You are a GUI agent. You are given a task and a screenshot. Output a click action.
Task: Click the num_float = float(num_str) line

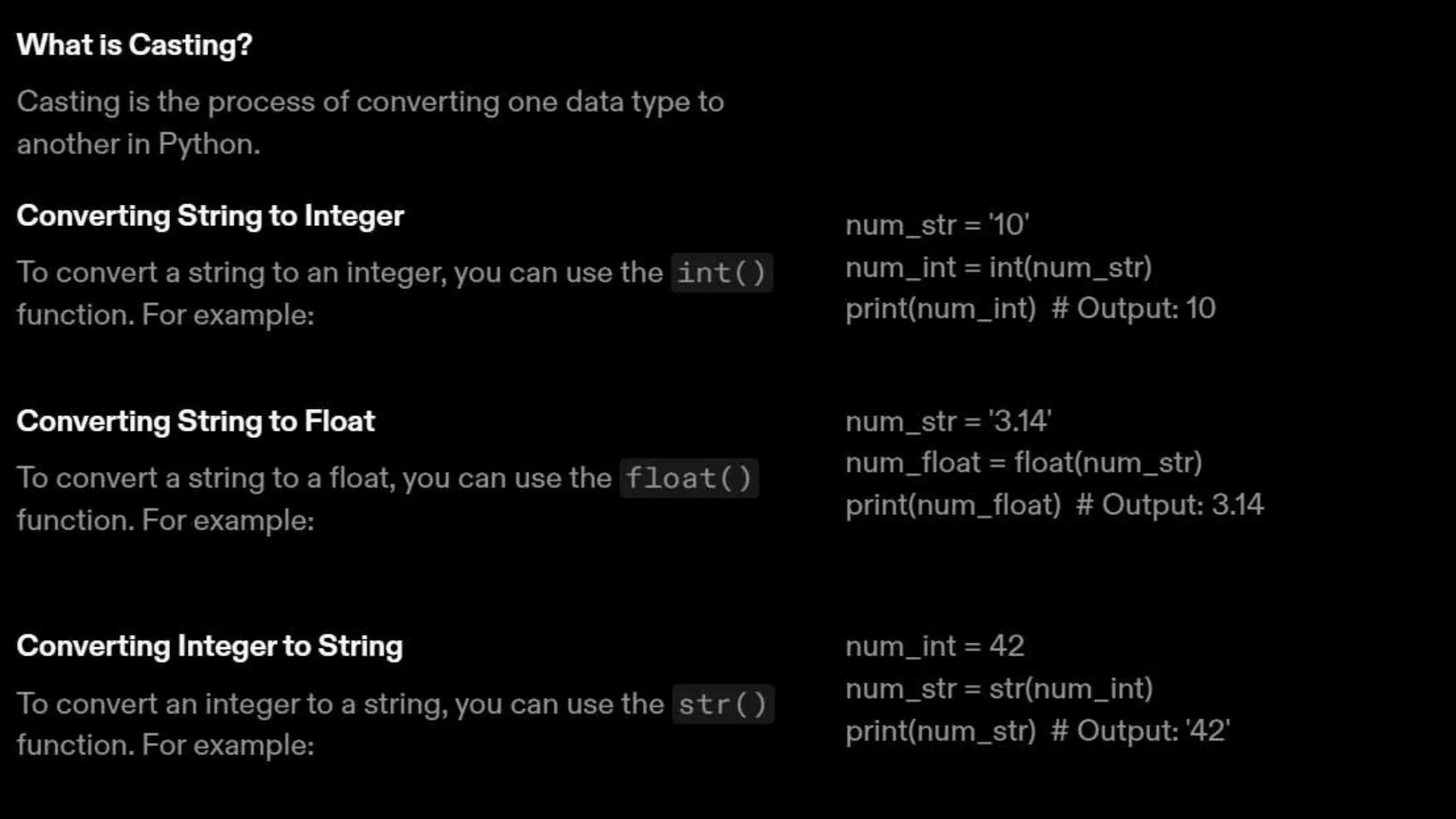coord(1023,463)
